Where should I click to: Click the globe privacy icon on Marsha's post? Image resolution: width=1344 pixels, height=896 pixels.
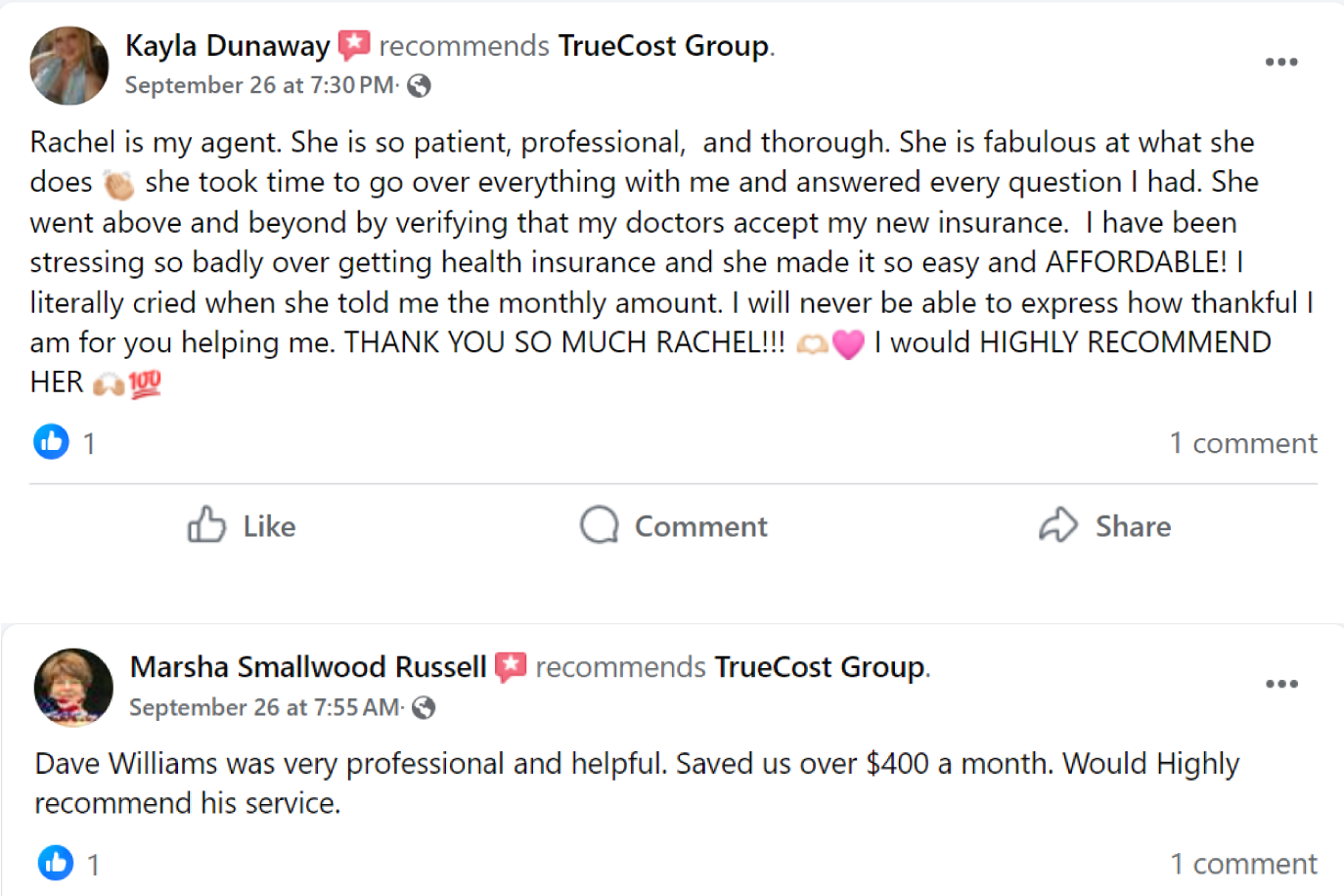[x=424, y=707]
